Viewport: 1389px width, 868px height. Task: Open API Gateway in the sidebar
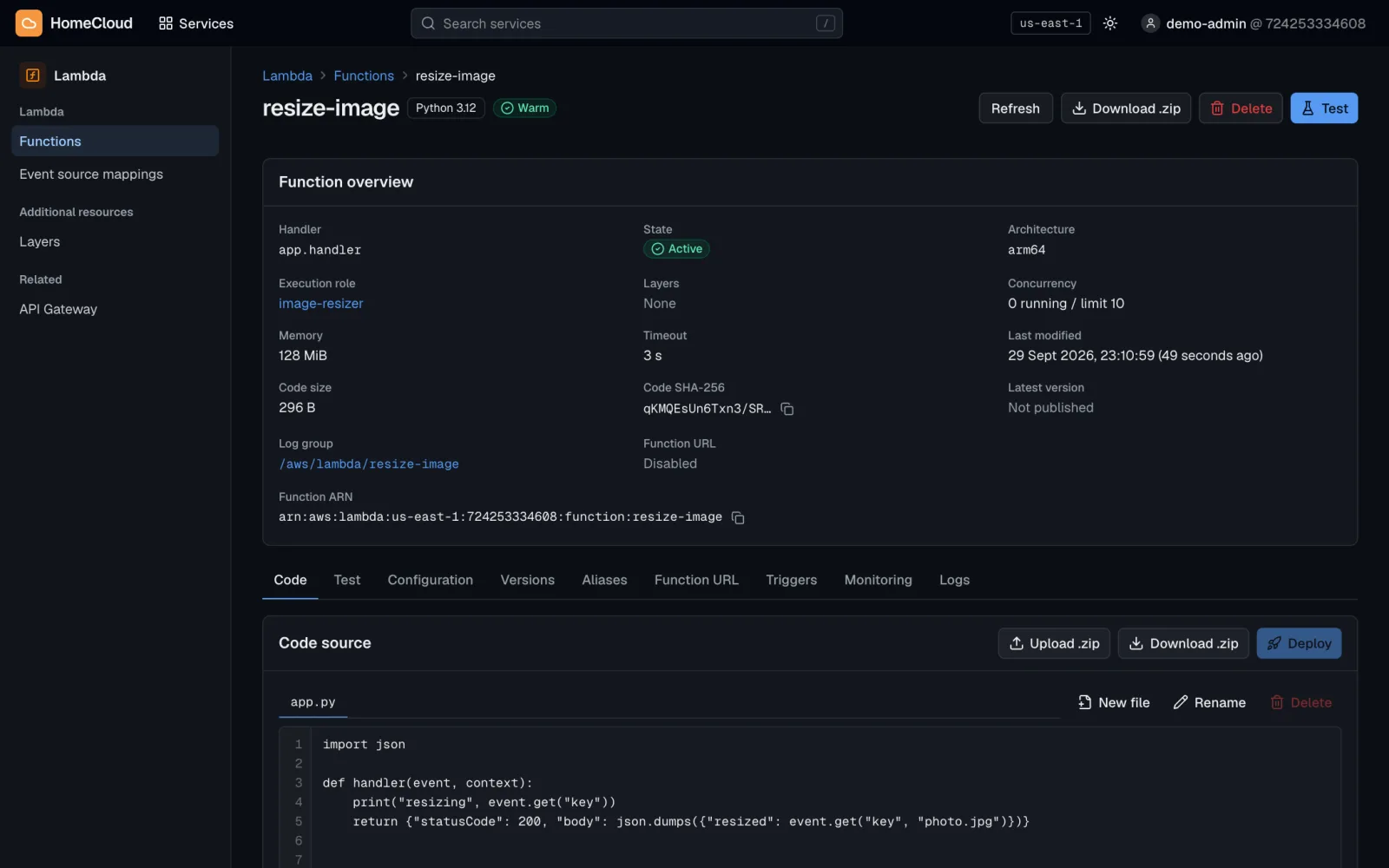[115, 310]
